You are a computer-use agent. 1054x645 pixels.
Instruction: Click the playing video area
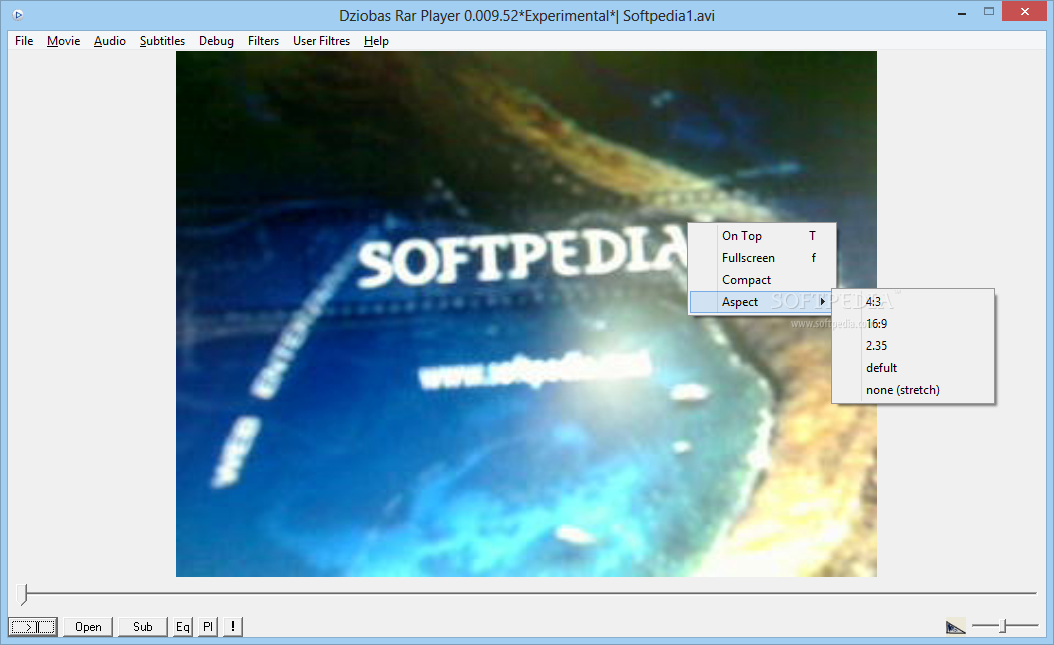pyautogui.click(x=526, y=314)
